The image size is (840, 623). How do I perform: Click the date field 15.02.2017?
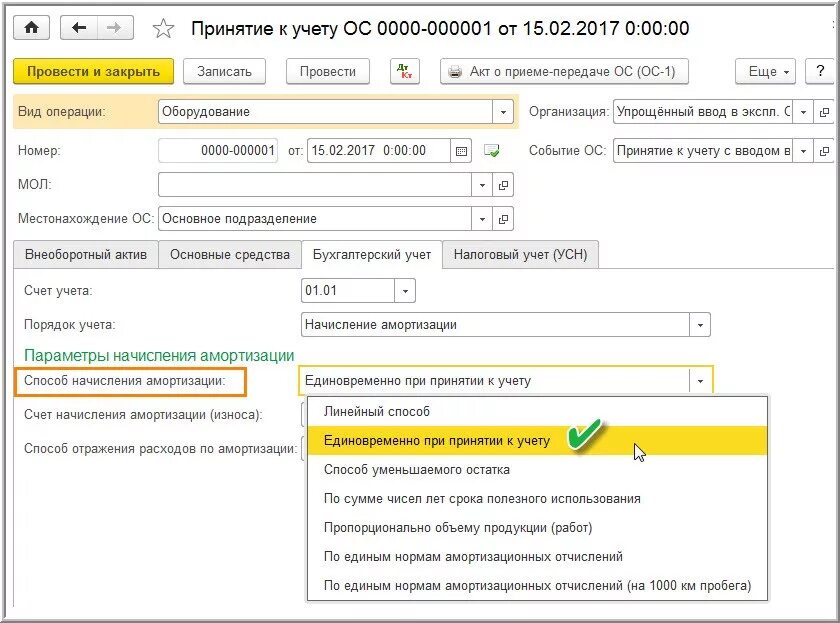point(379,151)
